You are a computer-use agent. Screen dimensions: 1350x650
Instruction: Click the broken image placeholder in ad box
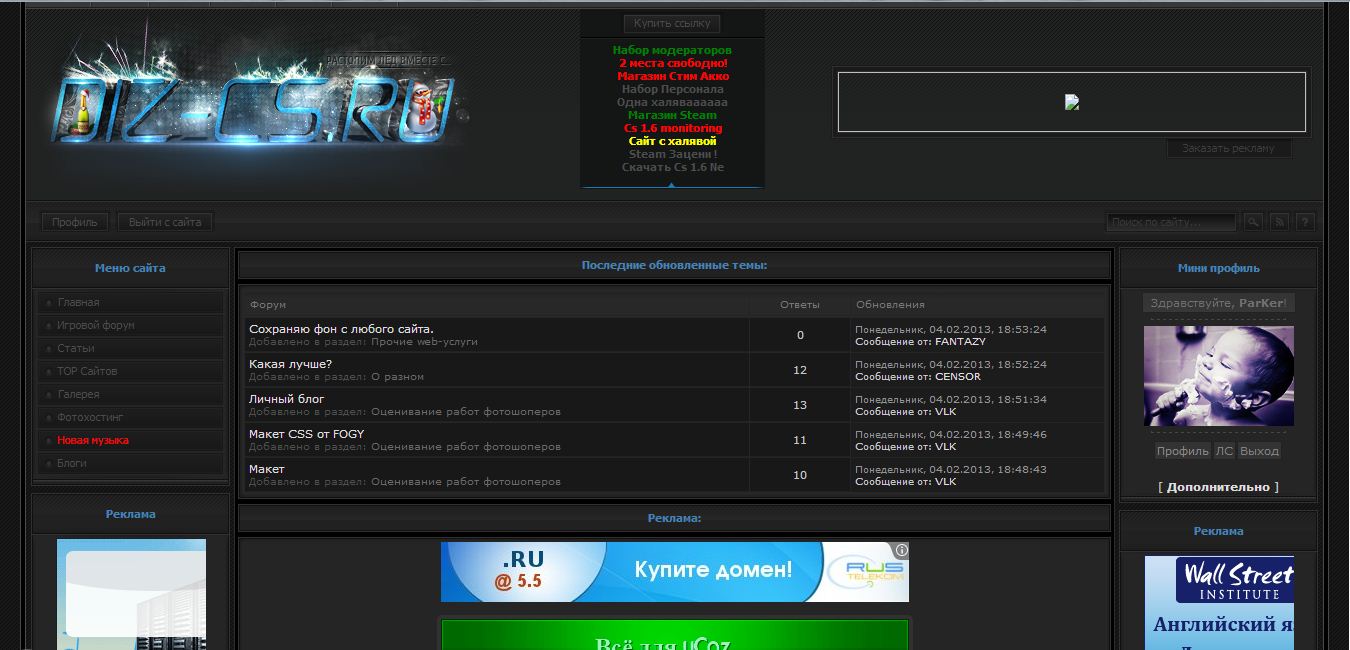[1071, 102]
